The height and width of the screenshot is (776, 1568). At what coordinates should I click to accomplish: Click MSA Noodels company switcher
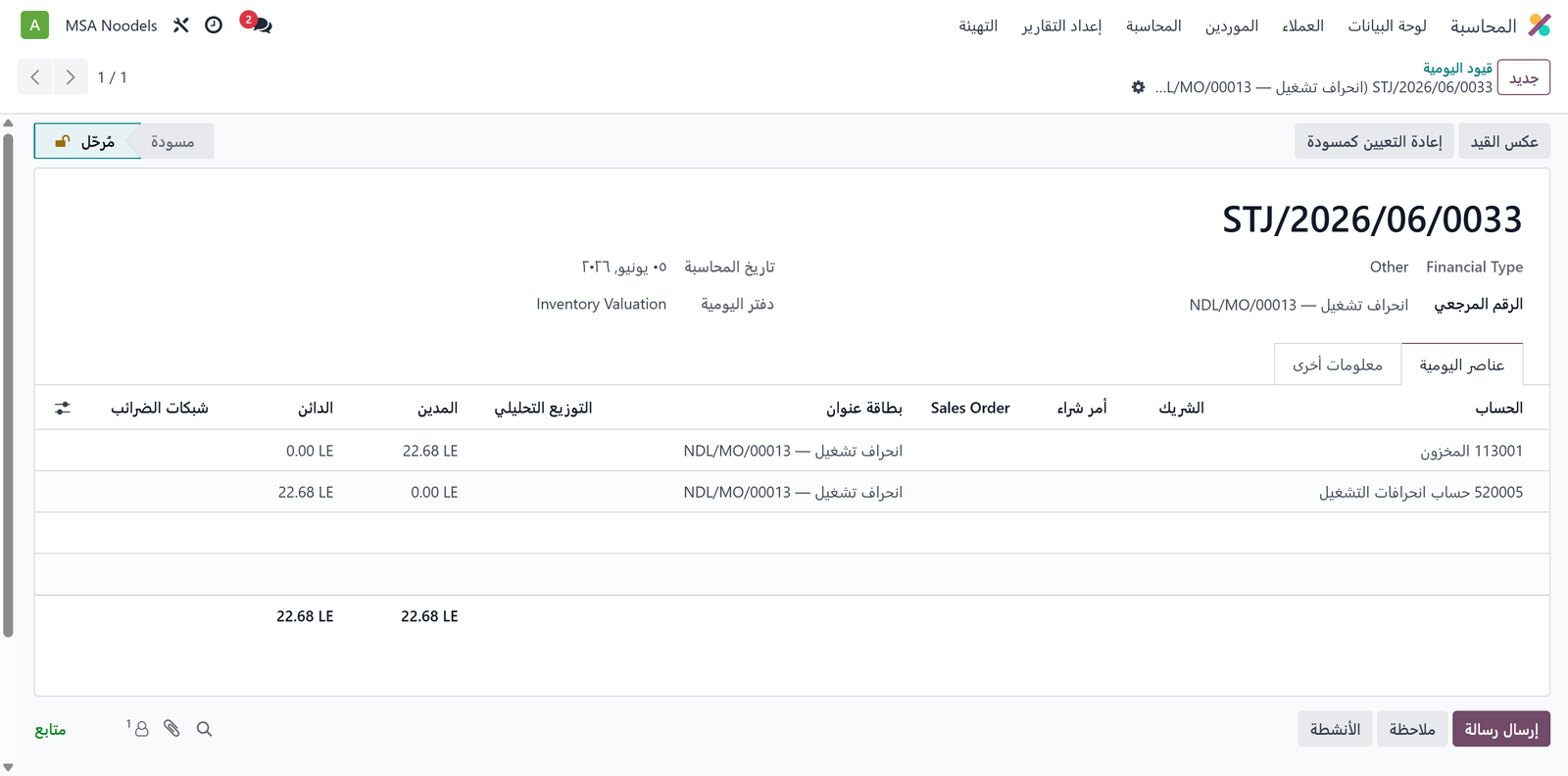(x=111, y=25)
